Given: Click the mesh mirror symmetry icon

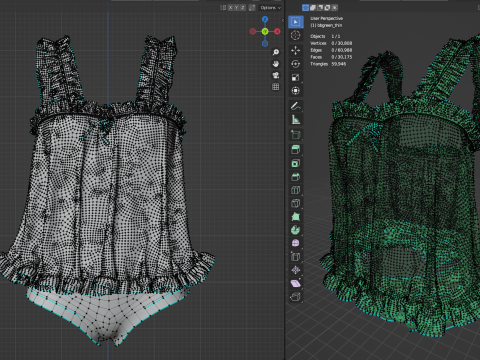Looking at the screenshot, I should click(x=223, y=7).
